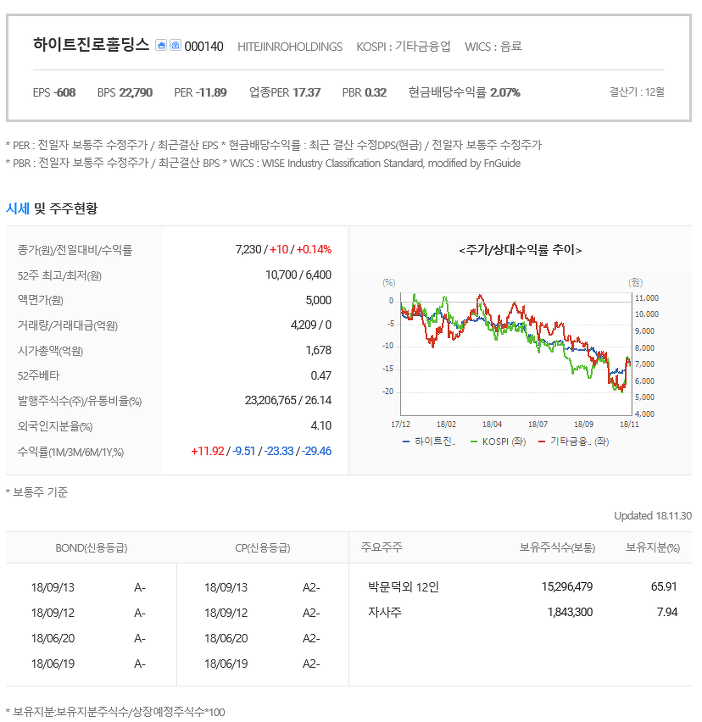Select BOND rating date 18/09/13
This screenshot has height=722, width=702.
pos(52,587)
